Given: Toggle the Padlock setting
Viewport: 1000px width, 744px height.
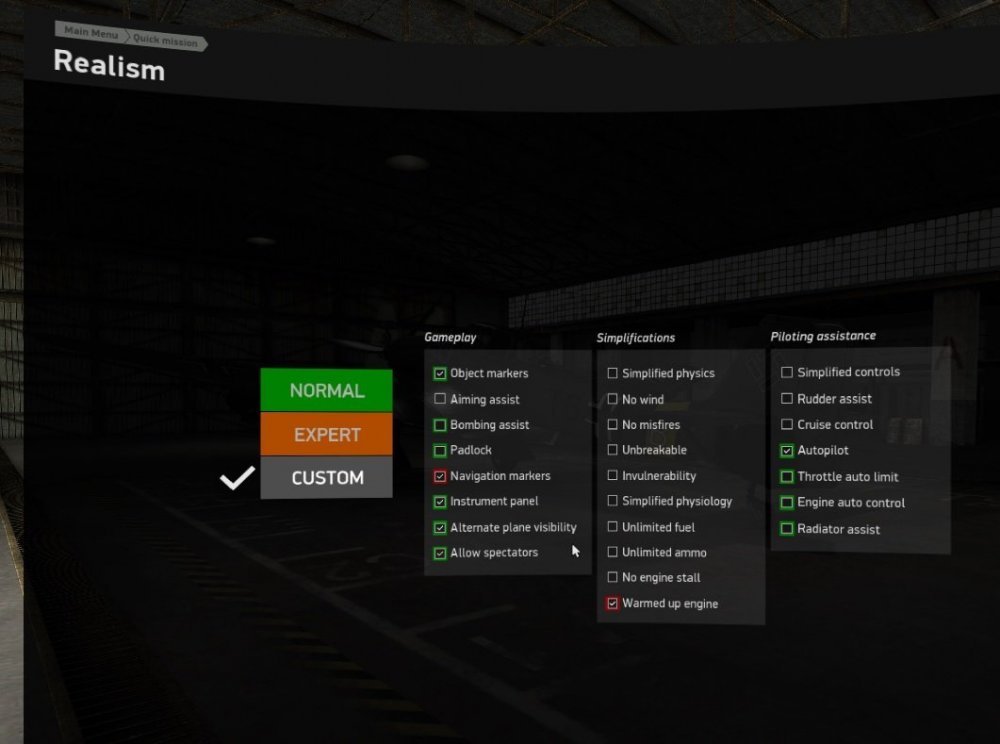Looking at the screenshot, I should (x=438, y=450).
